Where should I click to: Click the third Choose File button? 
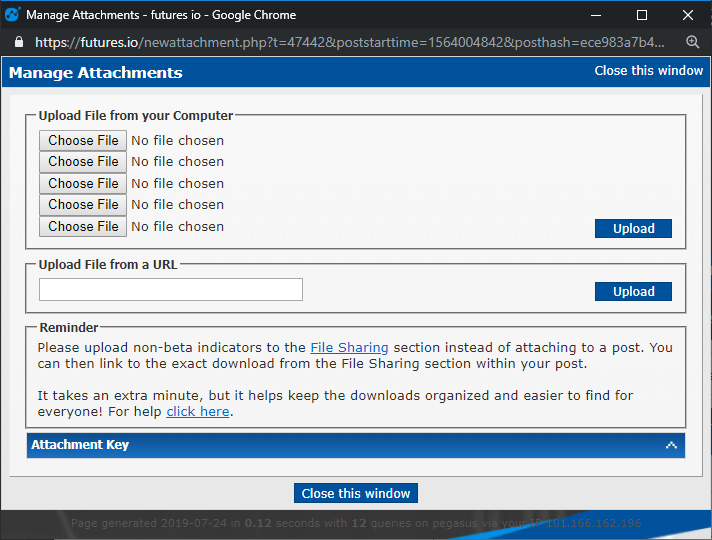point(83,183)
